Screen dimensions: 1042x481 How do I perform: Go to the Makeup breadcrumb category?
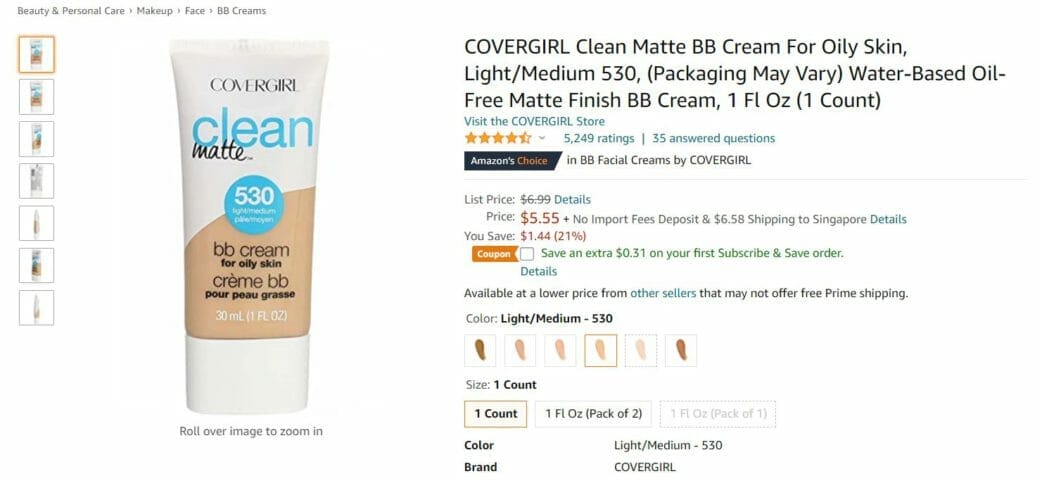click(155, 11)
